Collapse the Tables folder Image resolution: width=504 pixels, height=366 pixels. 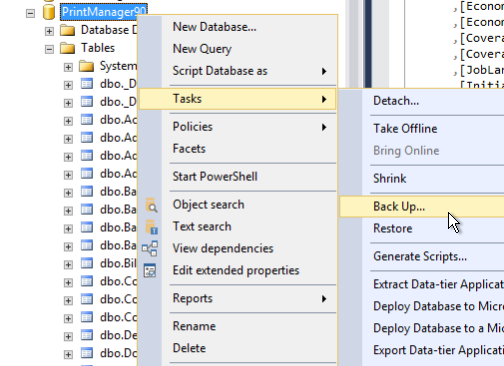(49, 49)
